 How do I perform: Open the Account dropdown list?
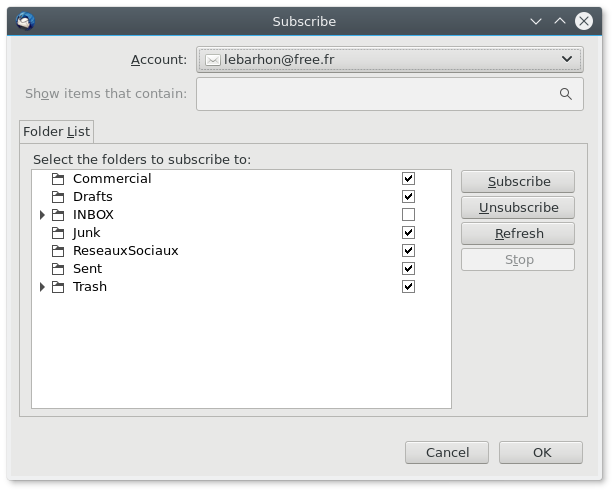pos(390,60)
